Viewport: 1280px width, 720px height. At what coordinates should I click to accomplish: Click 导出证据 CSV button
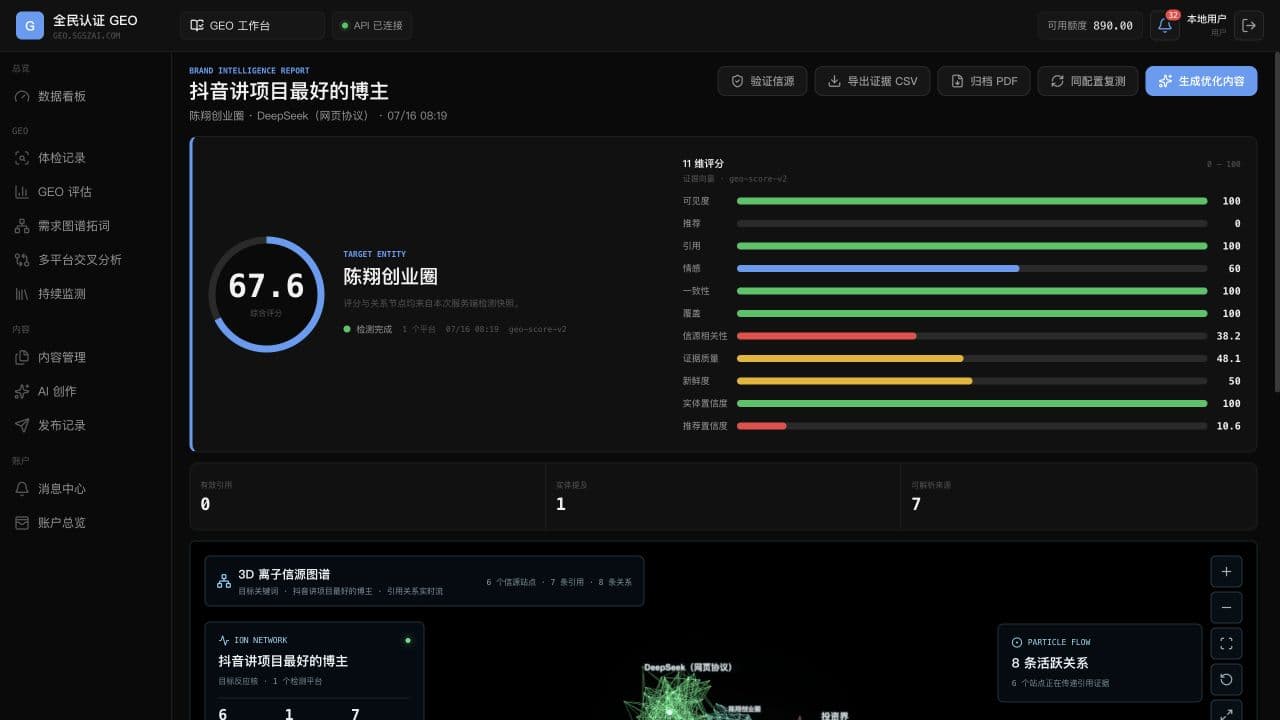tap(872, 81)
